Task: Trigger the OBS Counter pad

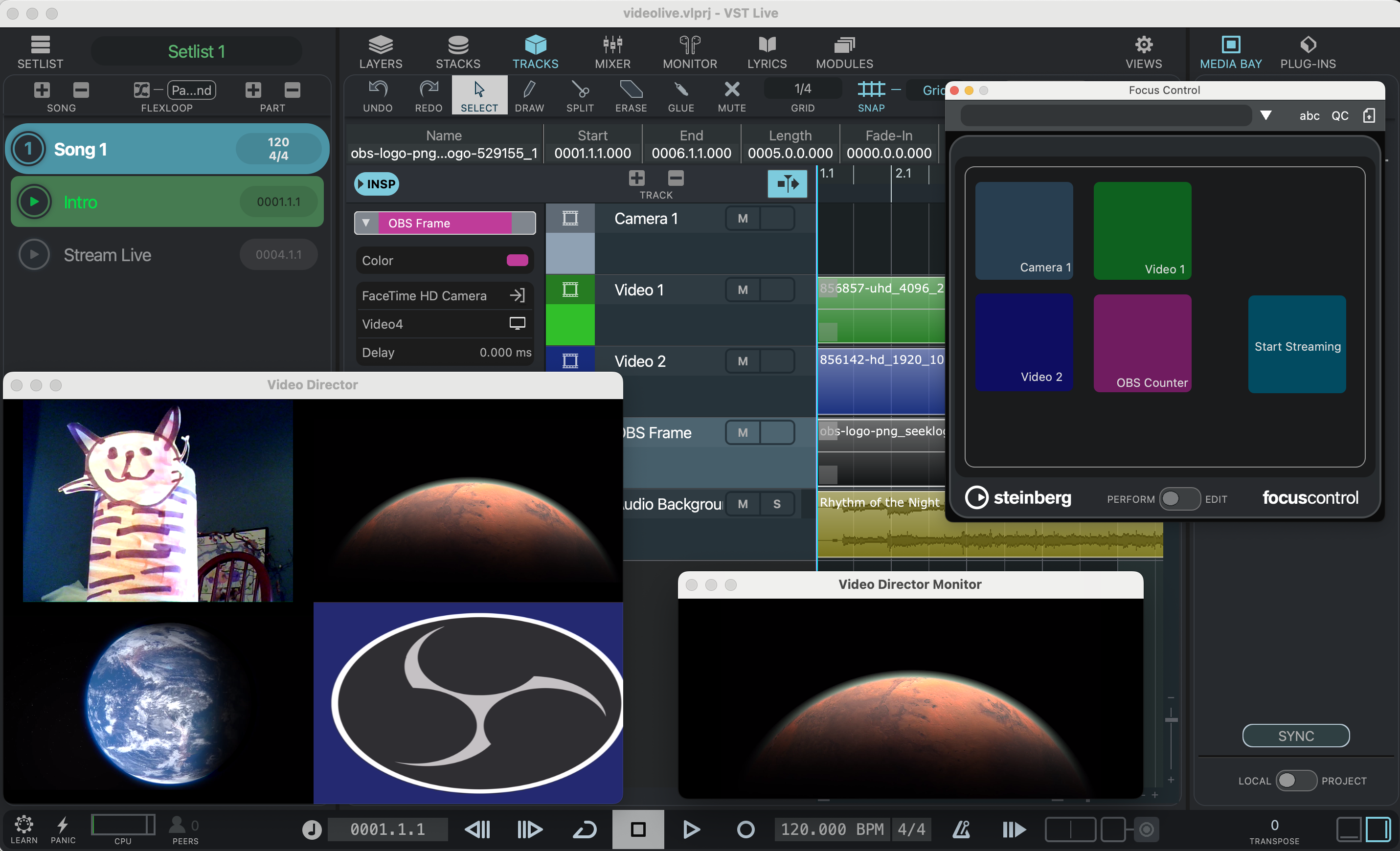Action: 1143,343
